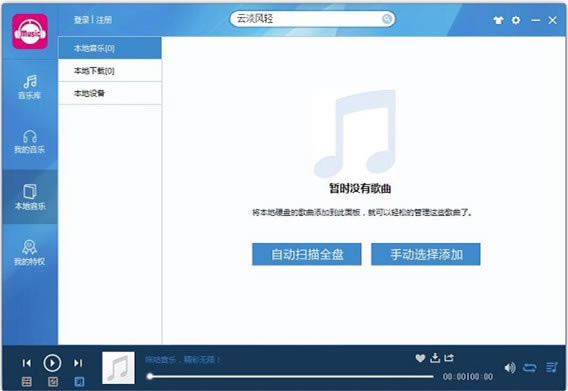Image resolution: width=568 pixels, height=391 pixels.
Task: Open 我的特权 badge section
Action: [x=30, y=253]
